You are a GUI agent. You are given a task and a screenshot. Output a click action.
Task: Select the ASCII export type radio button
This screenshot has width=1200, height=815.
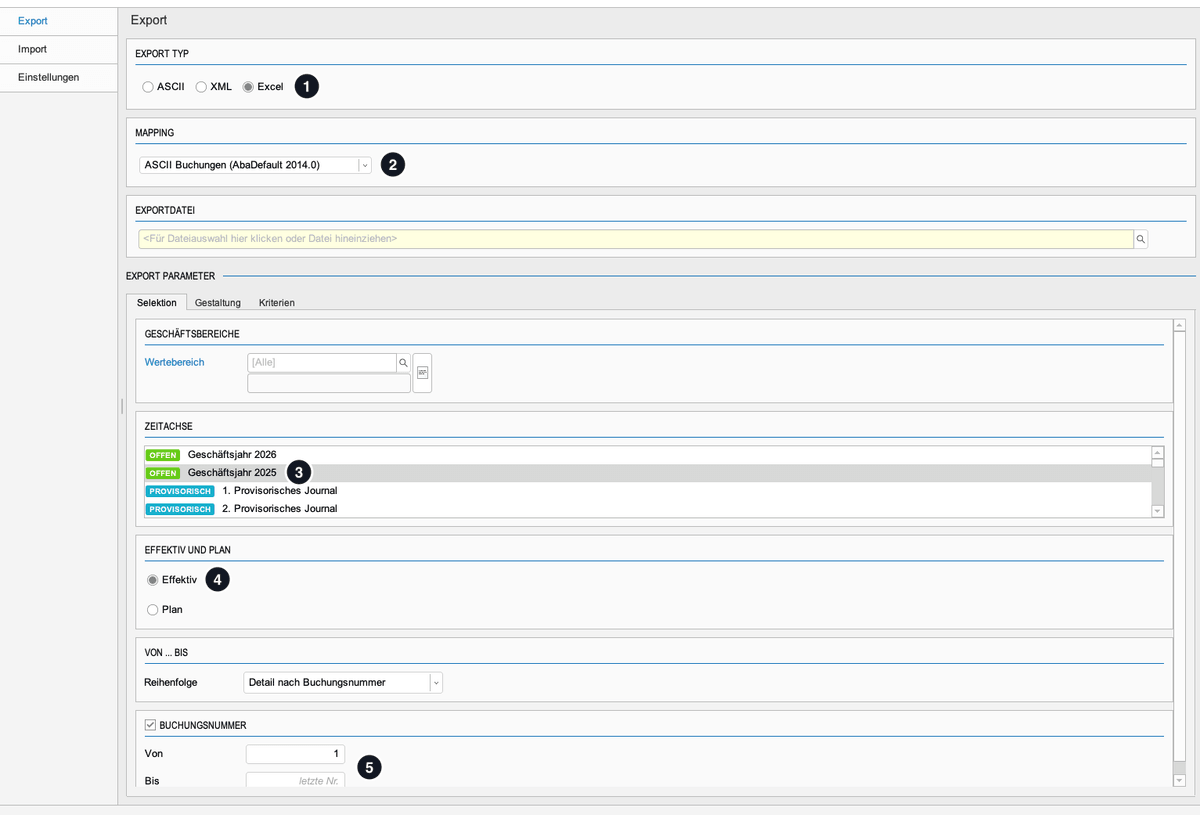(148, 87)
